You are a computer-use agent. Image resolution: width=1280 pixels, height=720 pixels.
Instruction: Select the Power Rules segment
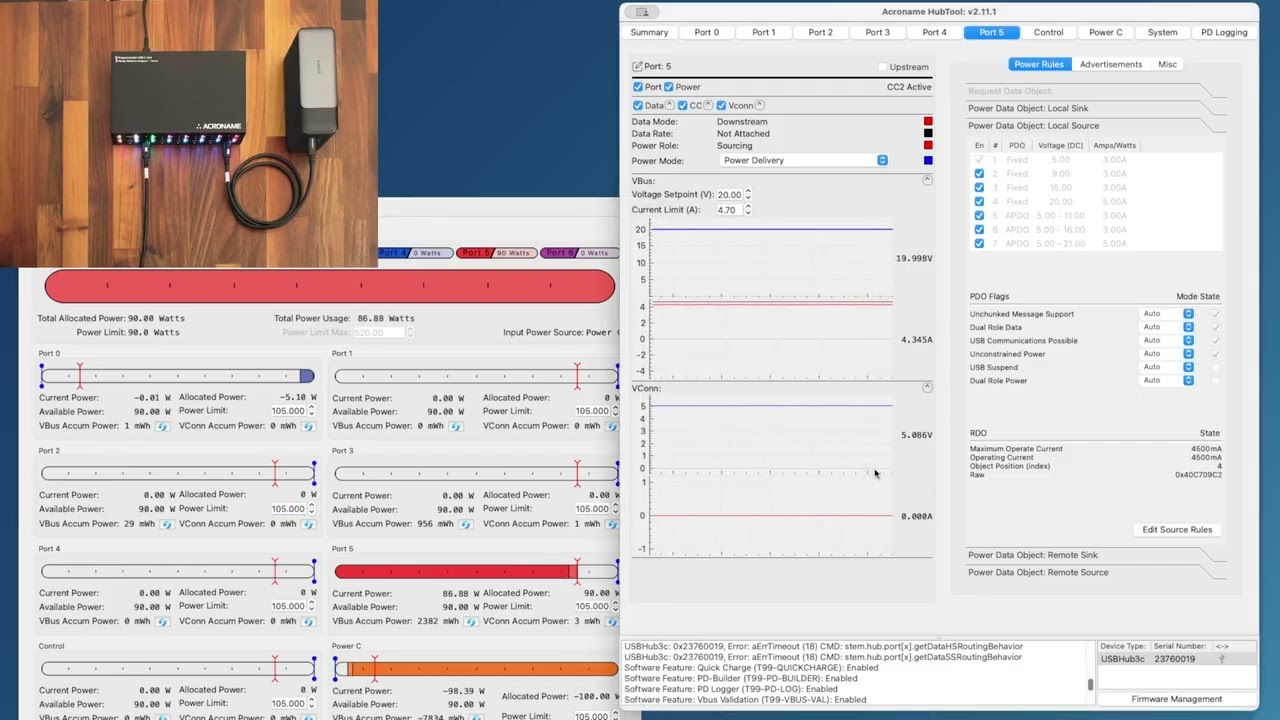pos(1039,64)
